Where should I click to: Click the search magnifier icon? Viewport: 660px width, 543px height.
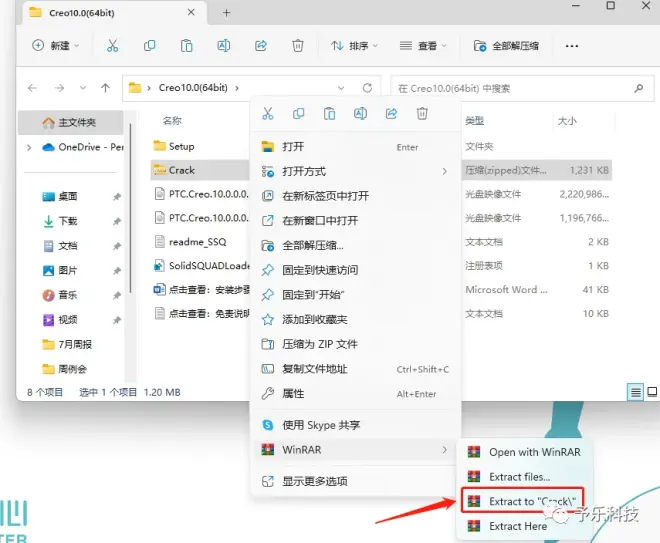(x=639, y=88)
